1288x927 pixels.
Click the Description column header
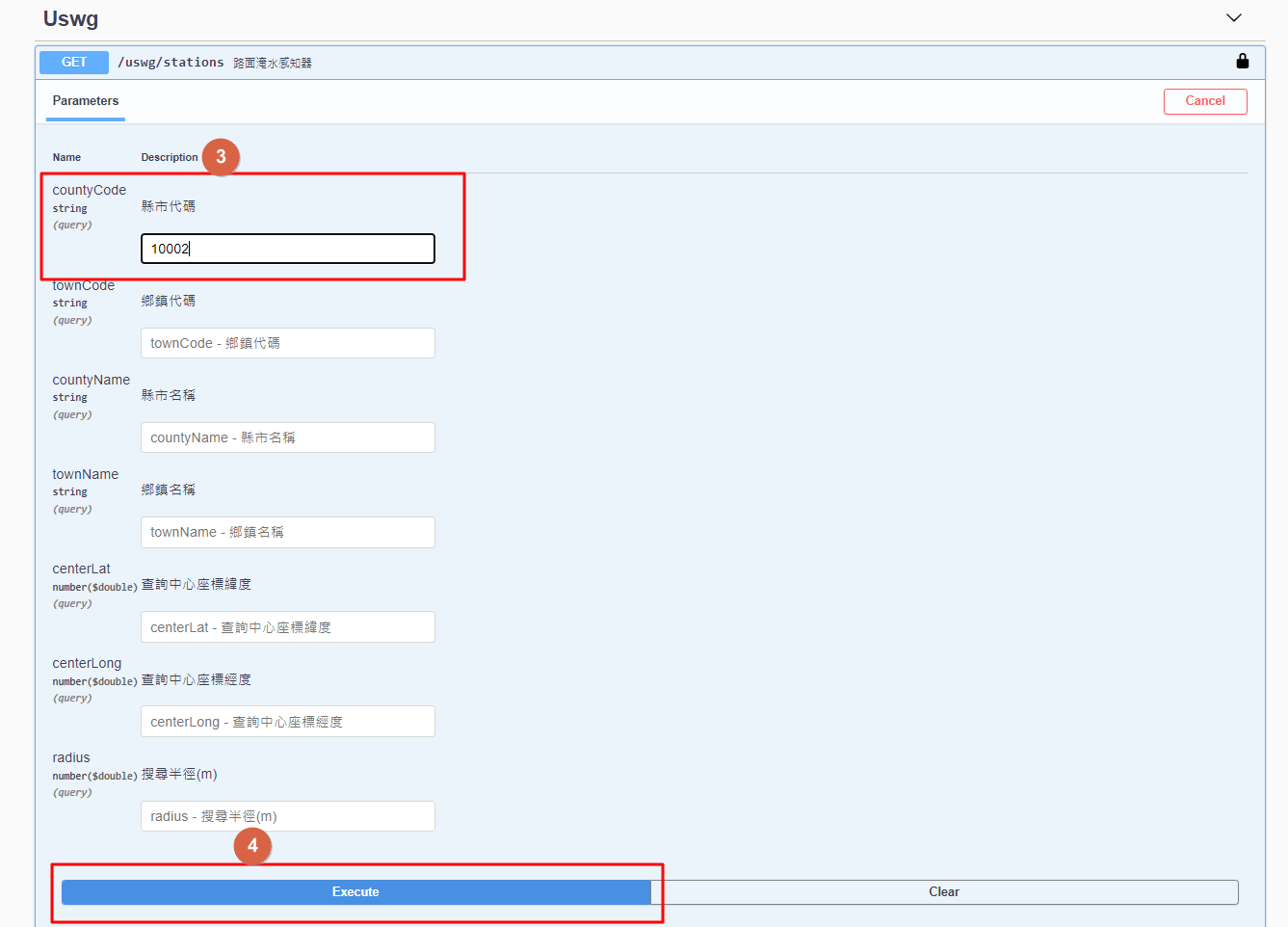coord(170,157)
